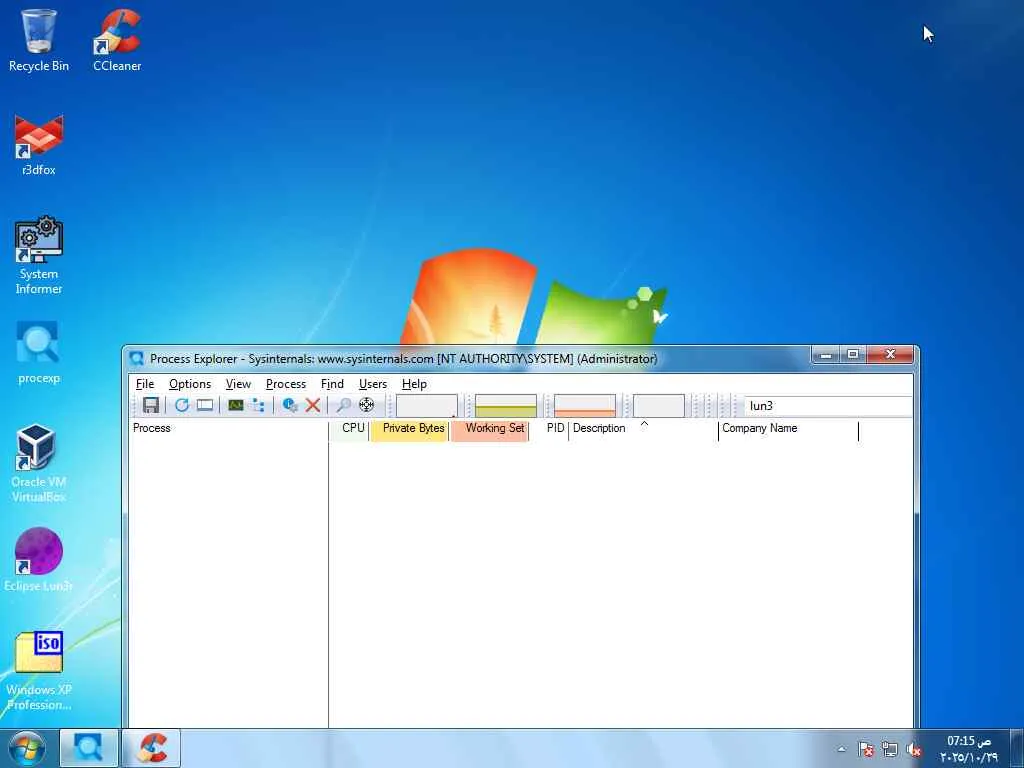Viewport: 1024px width, 768px height.
Task: Click the red X Kill Process icon
Action: click(x=313, y=406)
